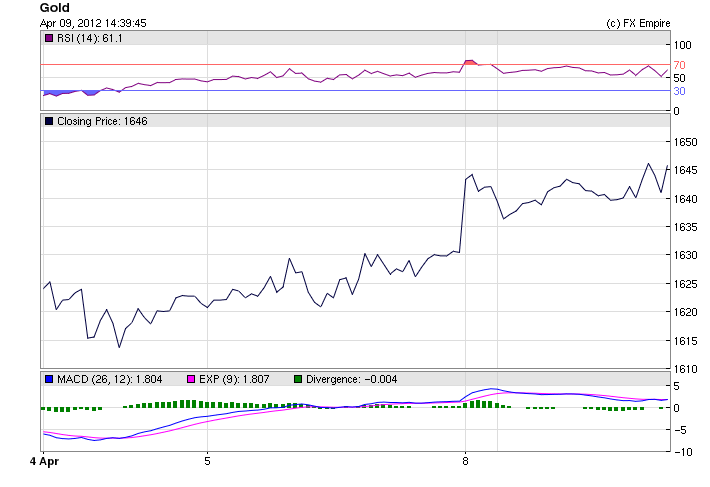Click the dark Closing Price legend swatch

point(49,121)
